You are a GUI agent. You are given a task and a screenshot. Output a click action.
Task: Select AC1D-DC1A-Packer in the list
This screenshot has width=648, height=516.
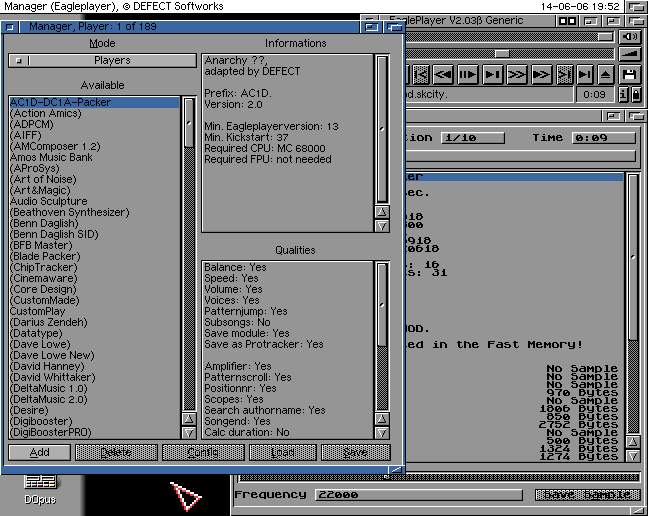click(x=94, y=102)
